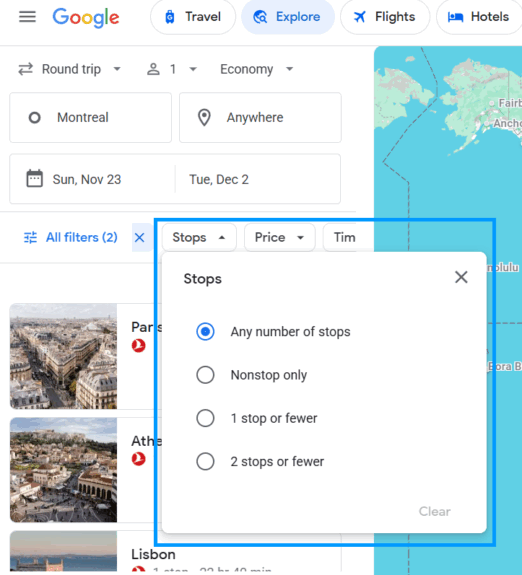Click the Google logo
The width and height of the screenshot is (522, 575).
point(86,18)
